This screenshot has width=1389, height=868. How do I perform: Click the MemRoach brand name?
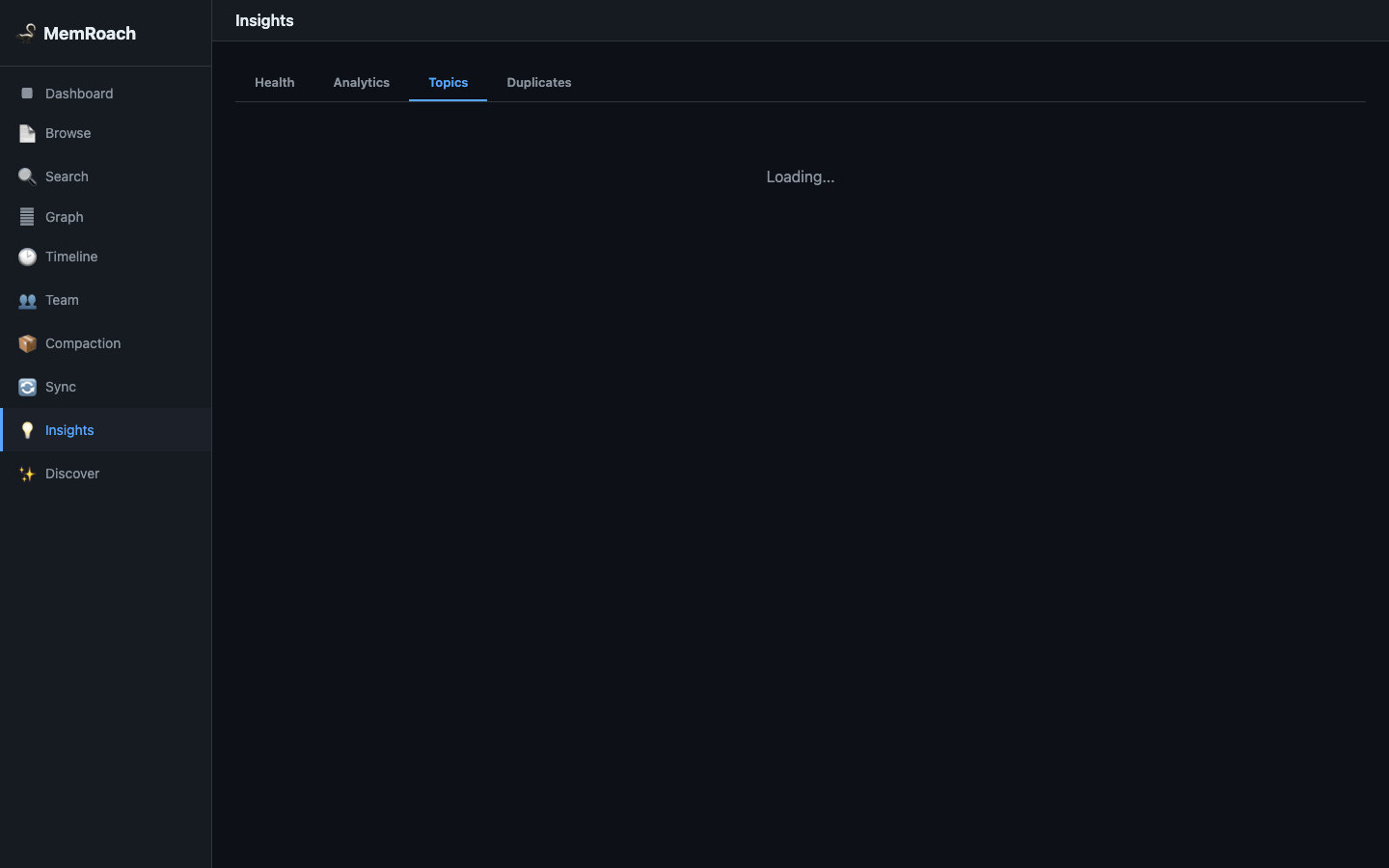tap(90, 33)
